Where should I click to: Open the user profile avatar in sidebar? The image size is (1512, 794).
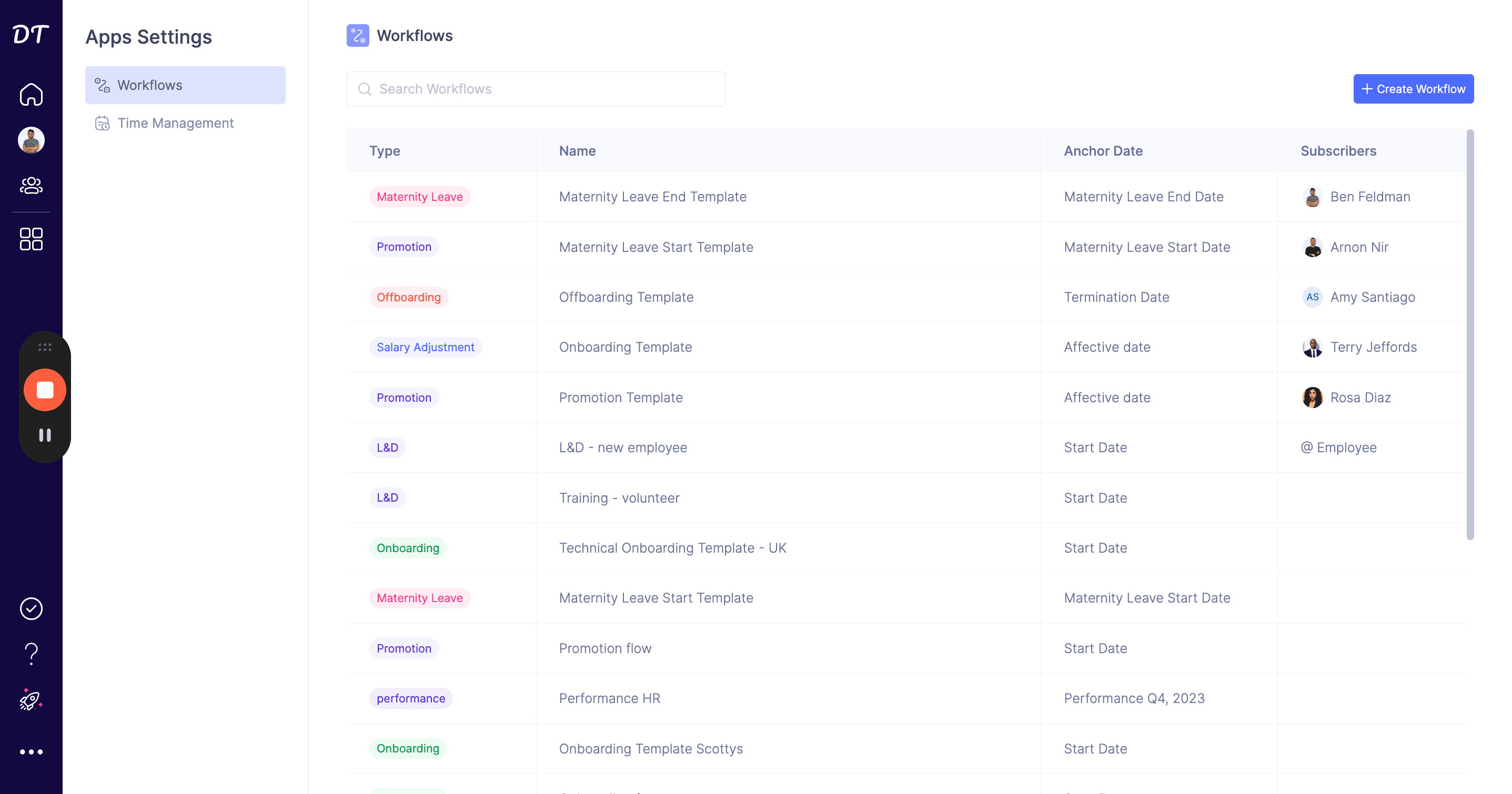point(31,140)
